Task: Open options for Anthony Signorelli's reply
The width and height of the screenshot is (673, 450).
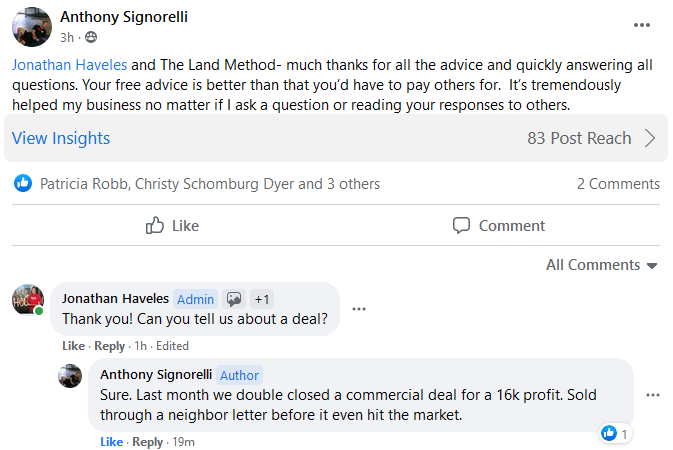Action: [653, 395]
